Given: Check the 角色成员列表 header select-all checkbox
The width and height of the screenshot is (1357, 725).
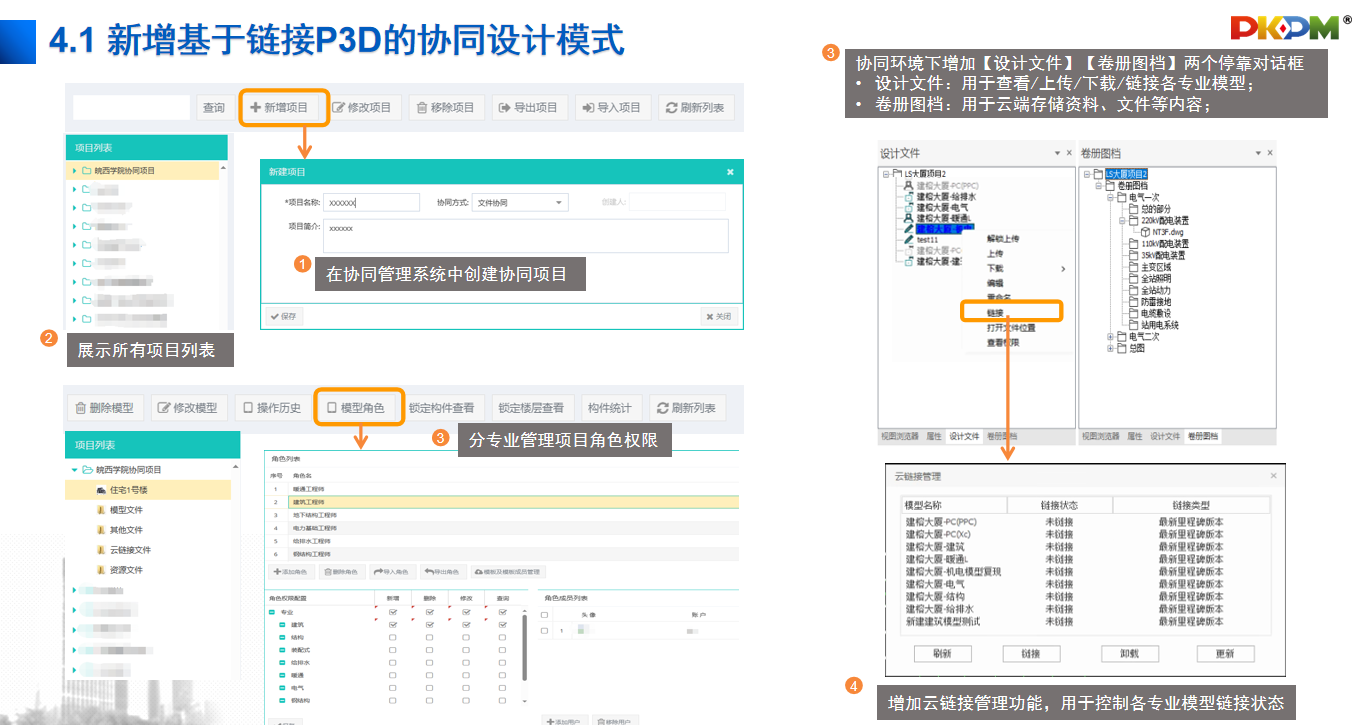Looking at the screenshot, I should [545, 615].
